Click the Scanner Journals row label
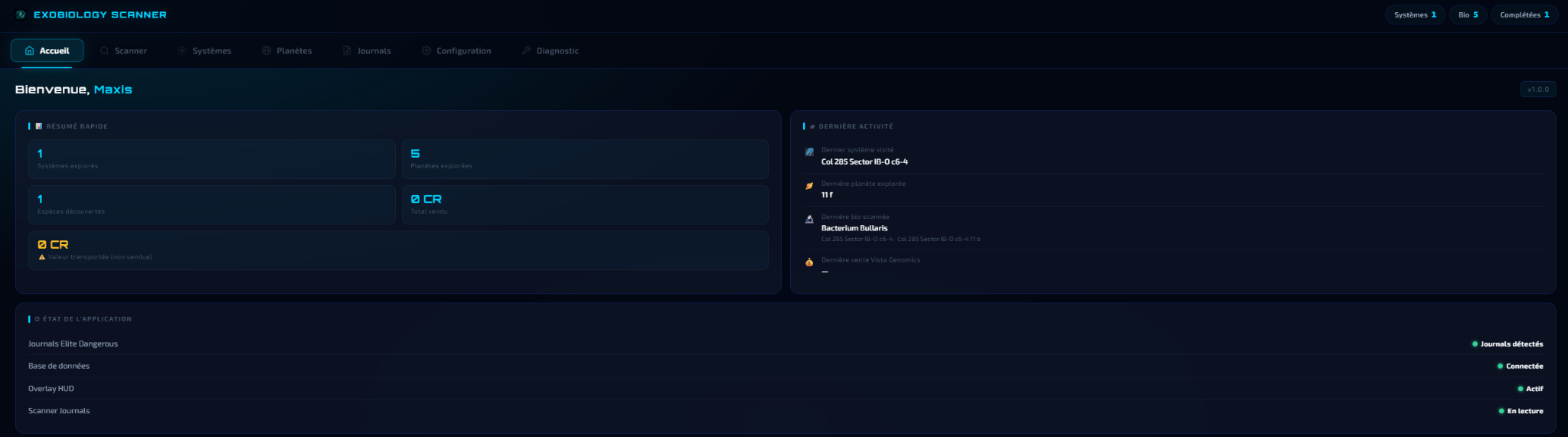Screen dimensions: 1568x437 [x=59, y=411]
